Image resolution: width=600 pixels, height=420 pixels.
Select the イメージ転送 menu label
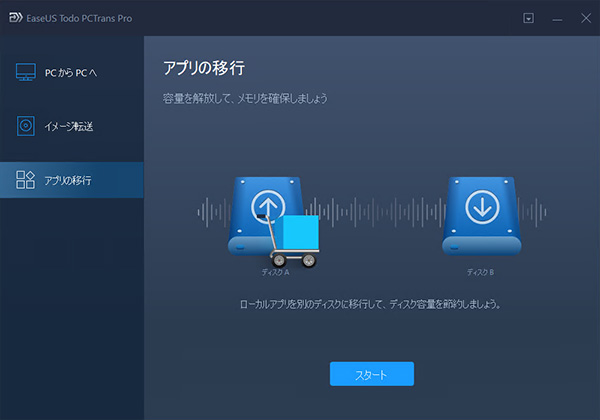tap(69, 126)
